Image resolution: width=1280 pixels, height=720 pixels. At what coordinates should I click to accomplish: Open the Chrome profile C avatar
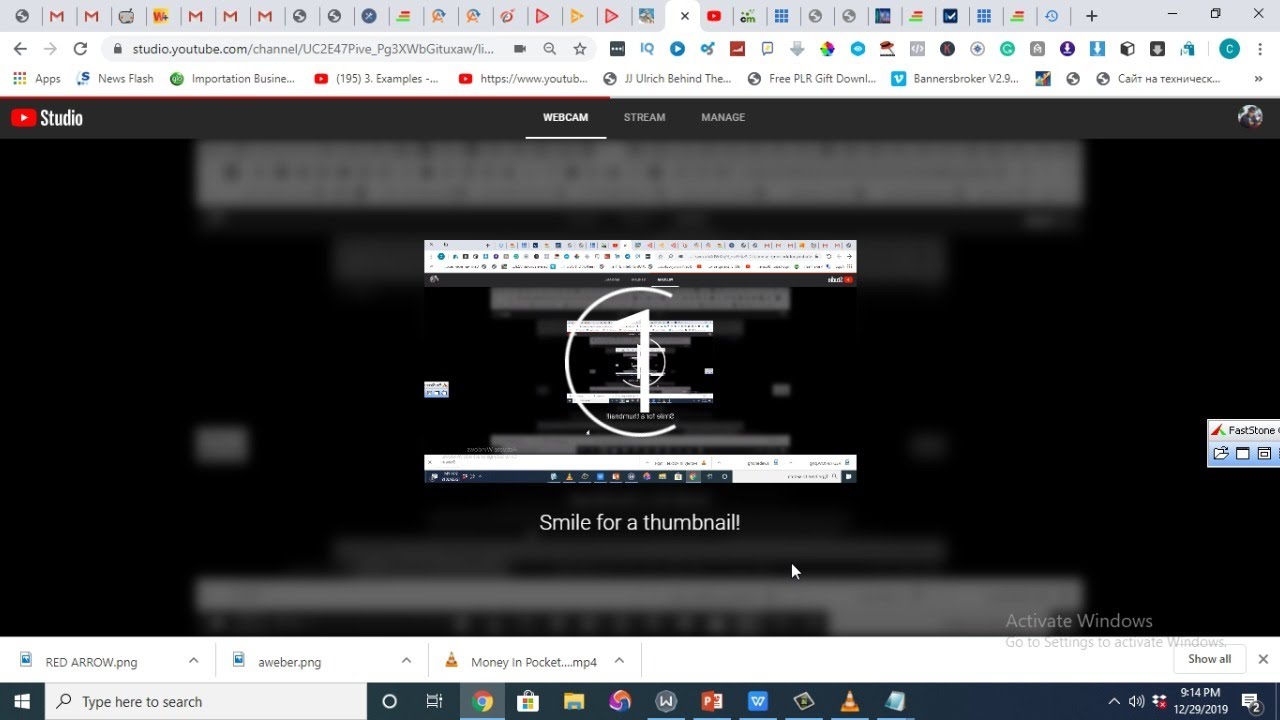pyautogui.click(x=1229, y=48)
